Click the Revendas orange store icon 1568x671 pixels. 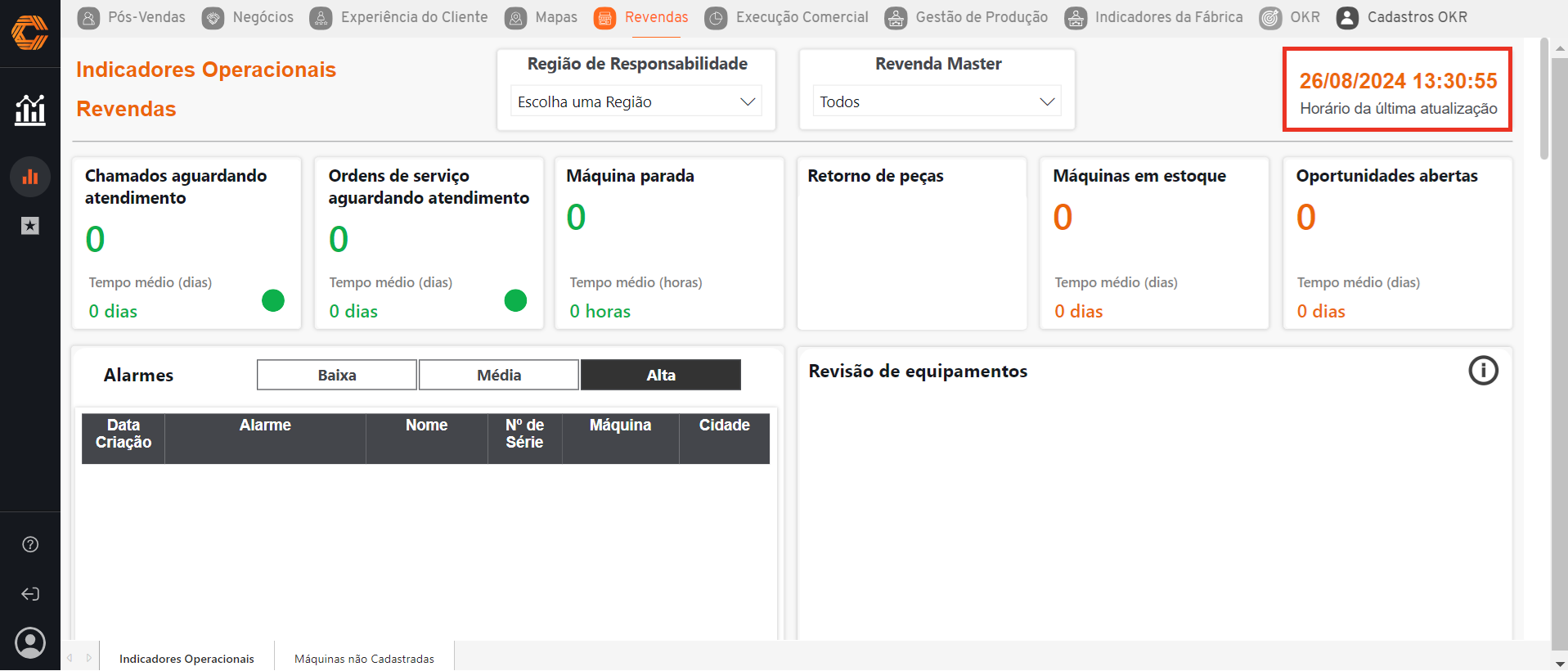(604, 18)
